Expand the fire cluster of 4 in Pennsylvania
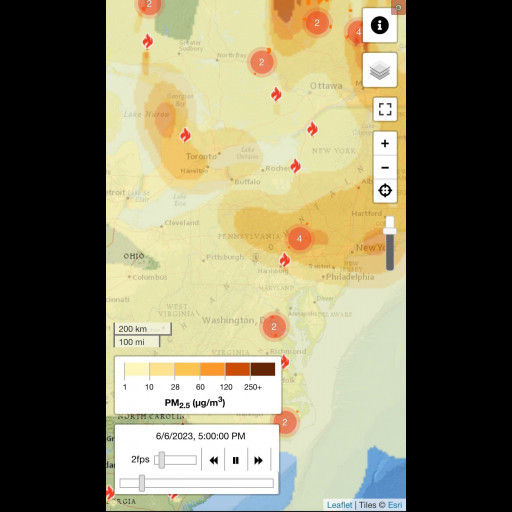This screenshot has width=512, height=512. (299, 239)
